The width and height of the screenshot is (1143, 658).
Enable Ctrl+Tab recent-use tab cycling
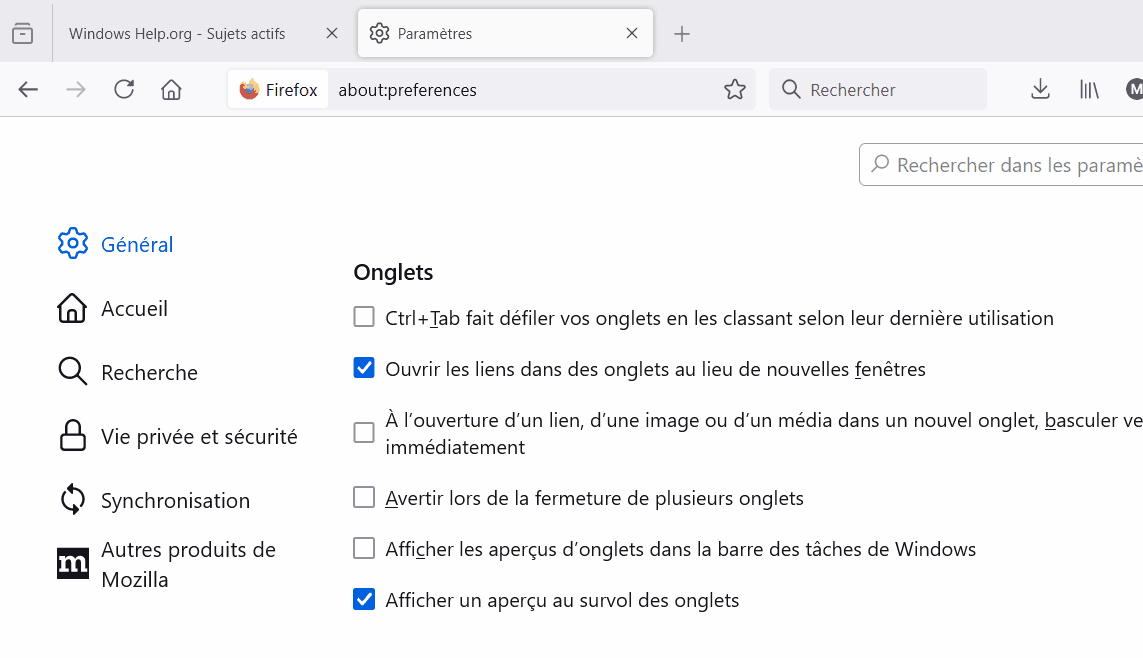(x=364, y=318)
